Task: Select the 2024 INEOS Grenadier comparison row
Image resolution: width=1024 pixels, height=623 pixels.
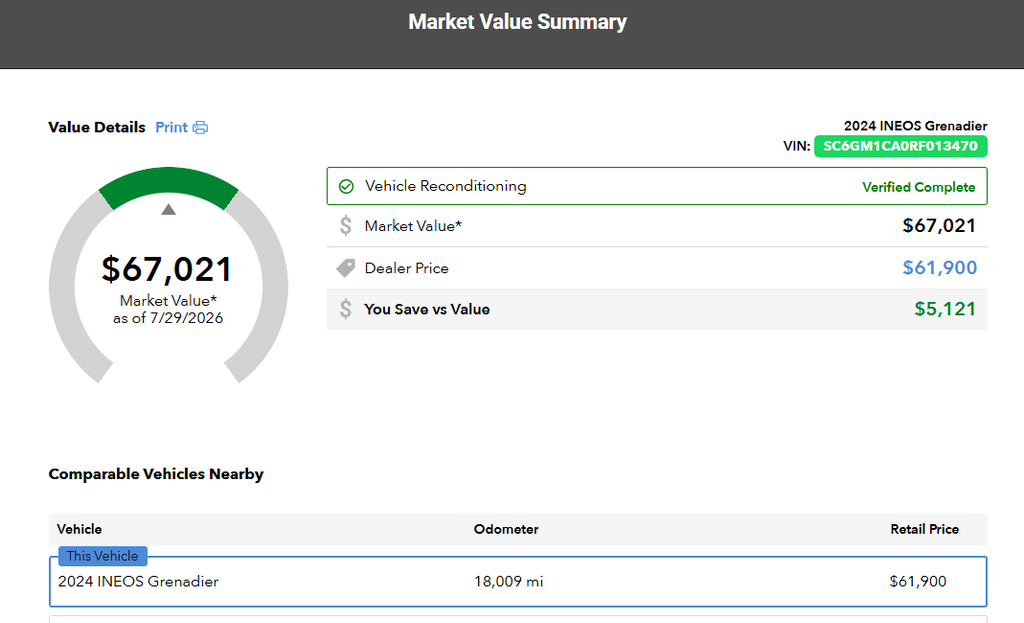Action: point(518,581)
